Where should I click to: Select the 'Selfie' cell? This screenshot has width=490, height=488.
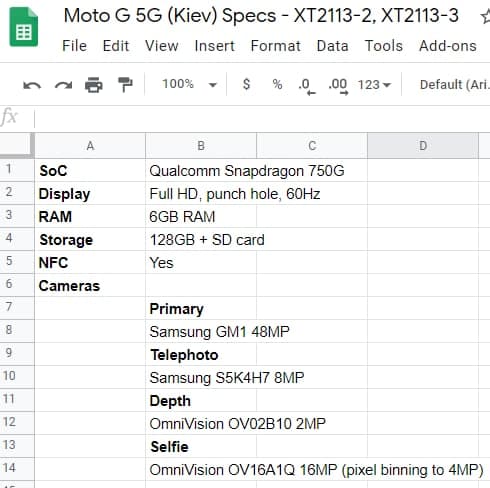[201, 446]
